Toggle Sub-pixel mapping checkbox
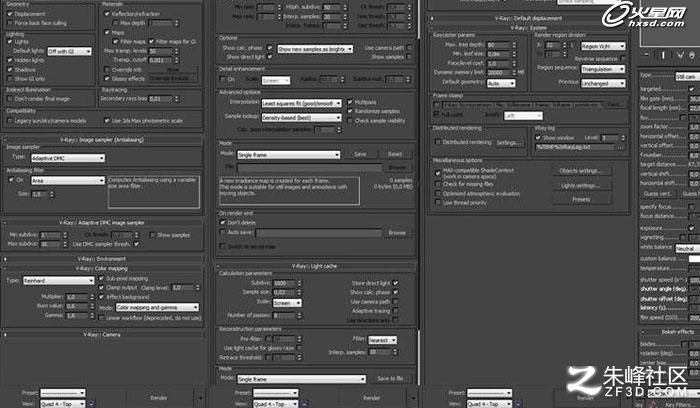 [101, 278]
